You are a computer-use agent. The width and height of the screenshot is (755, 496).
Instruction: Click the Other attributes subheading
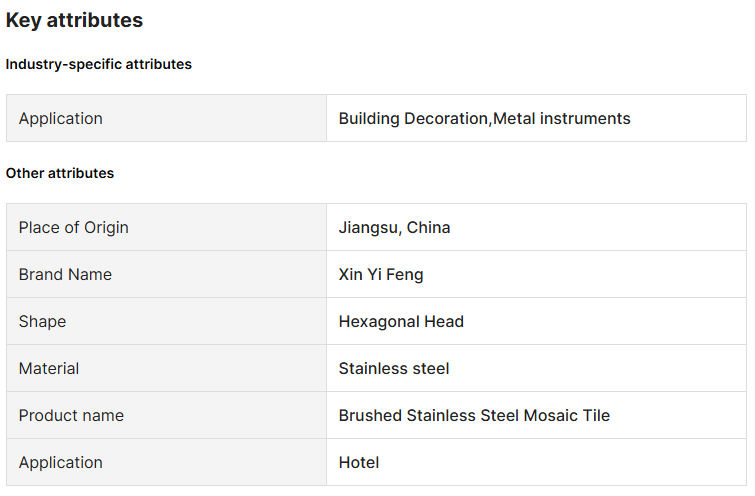[60, 173]
